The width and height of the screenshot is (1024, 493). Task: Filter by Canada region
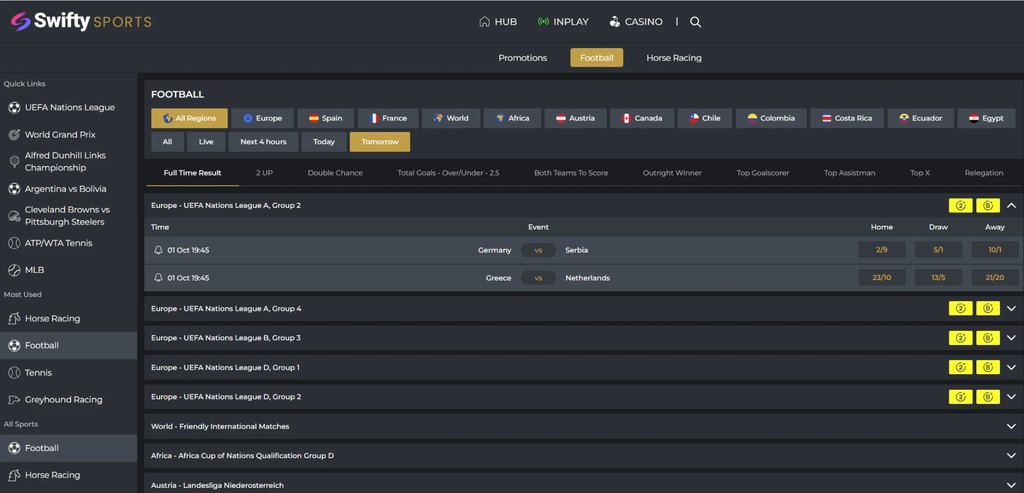click(642, 118)
